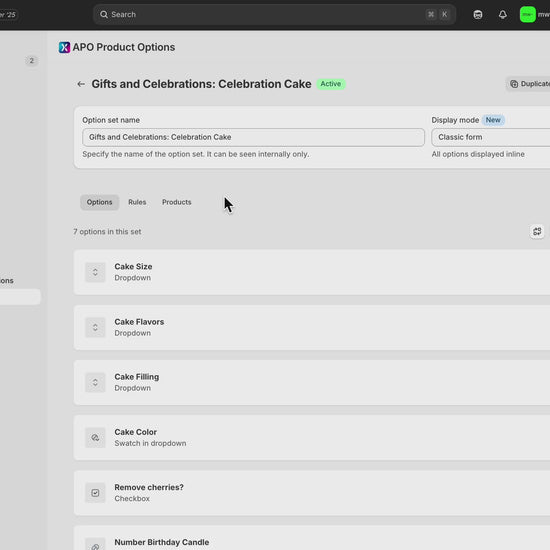Click the top Search bar

point(274,15)
